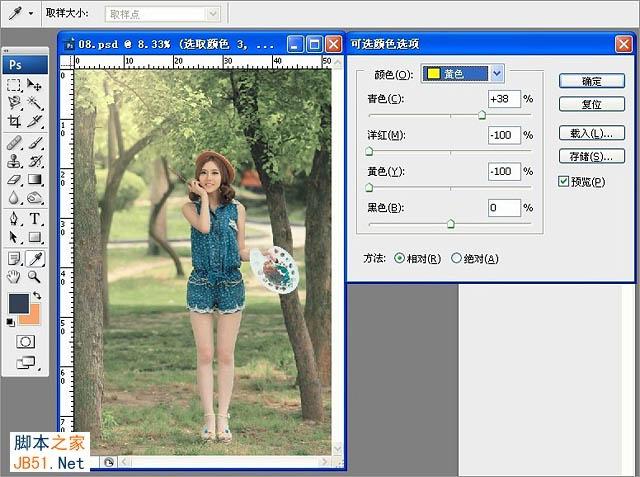Screen dimensions: 640x477
Task: Click the Load (载入) button
Action: click(x=591, y=133)
